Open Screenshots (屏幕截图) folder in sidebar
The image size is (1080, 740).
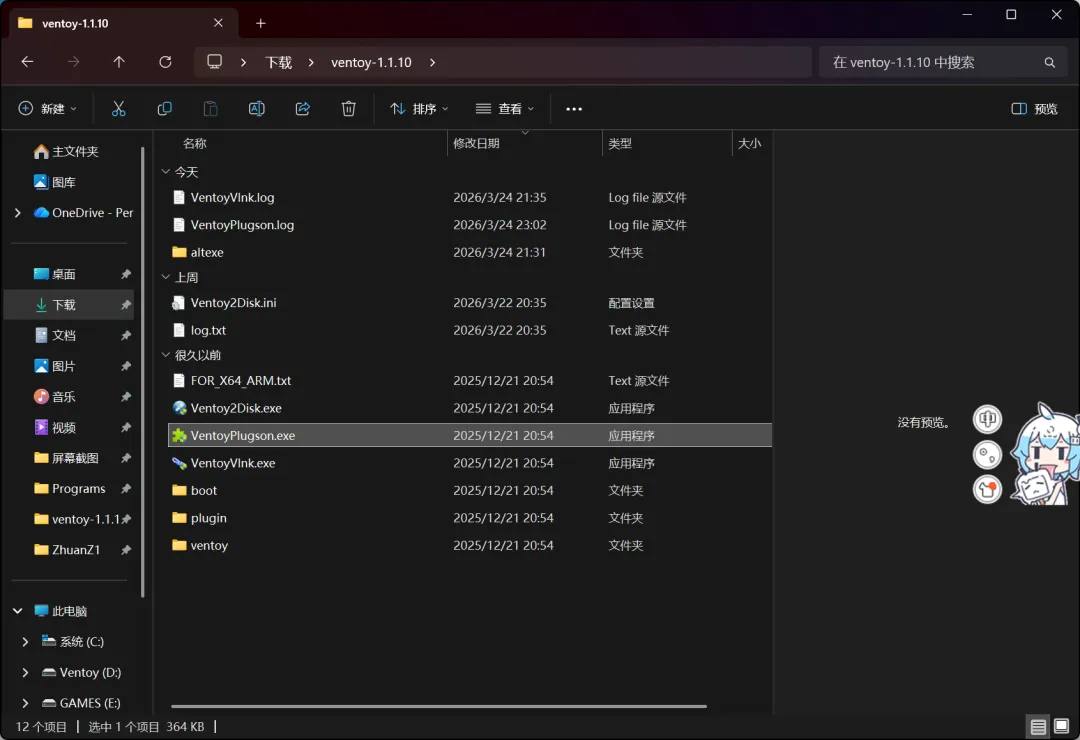point(67,458)
